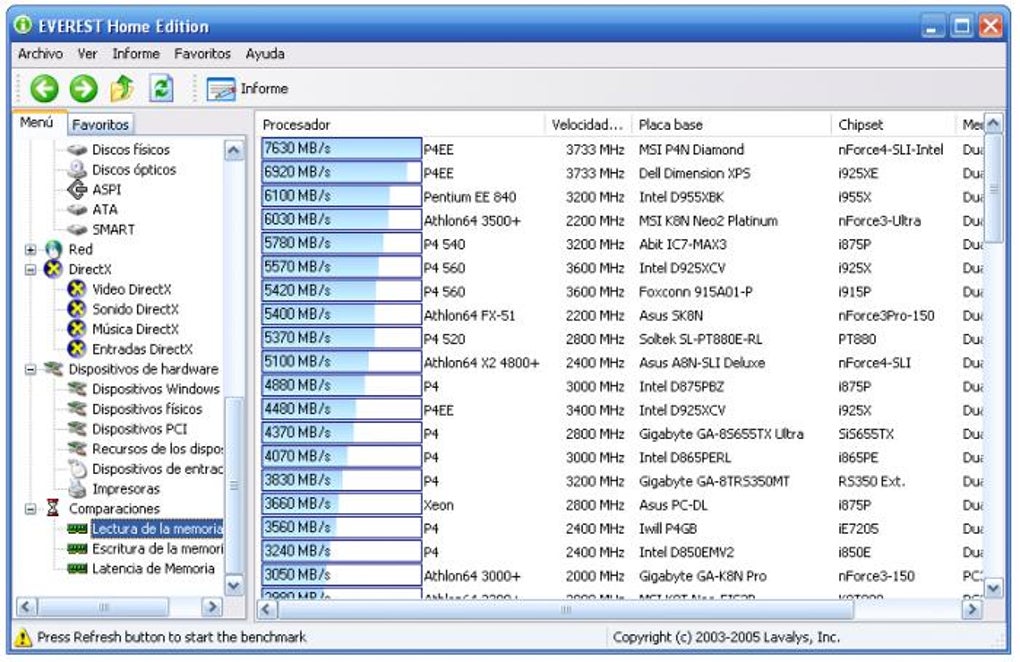Expand the Red tree node
The width and height of the screenshot is (1020, 662).
point(30,249)
